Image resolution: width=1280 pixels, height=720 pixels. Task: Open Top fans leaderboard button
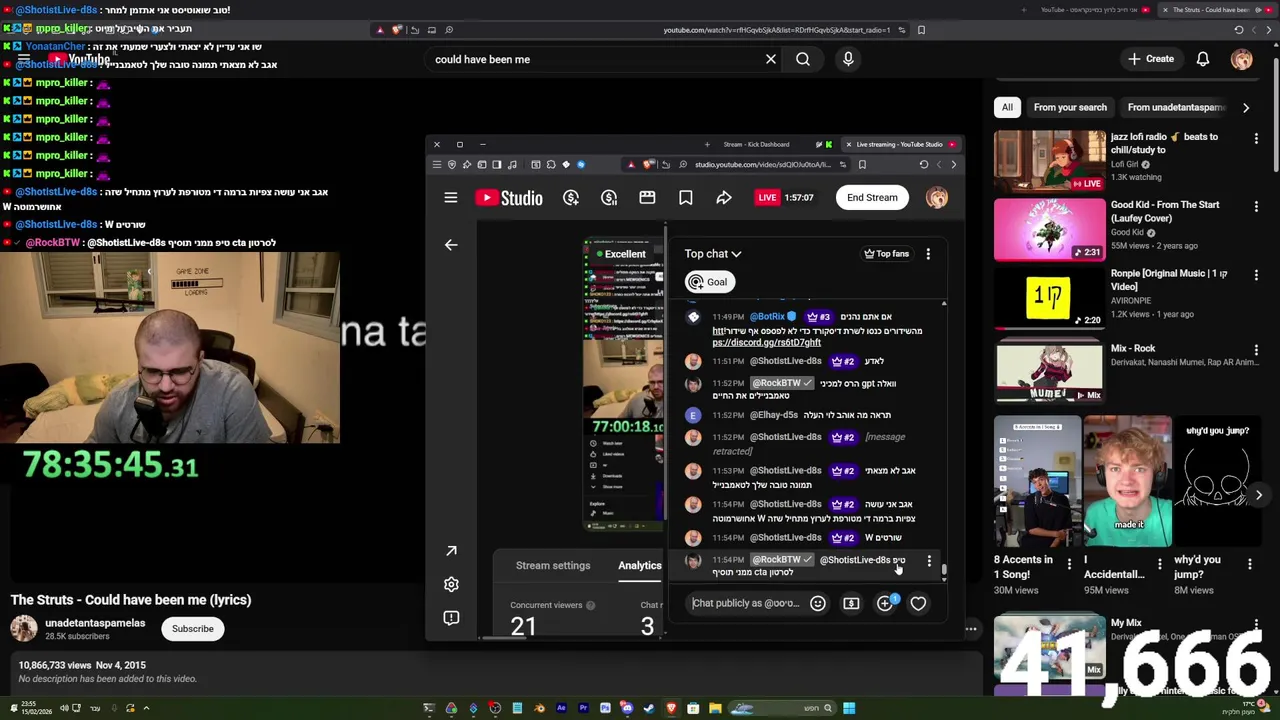(x=887, y=254)
